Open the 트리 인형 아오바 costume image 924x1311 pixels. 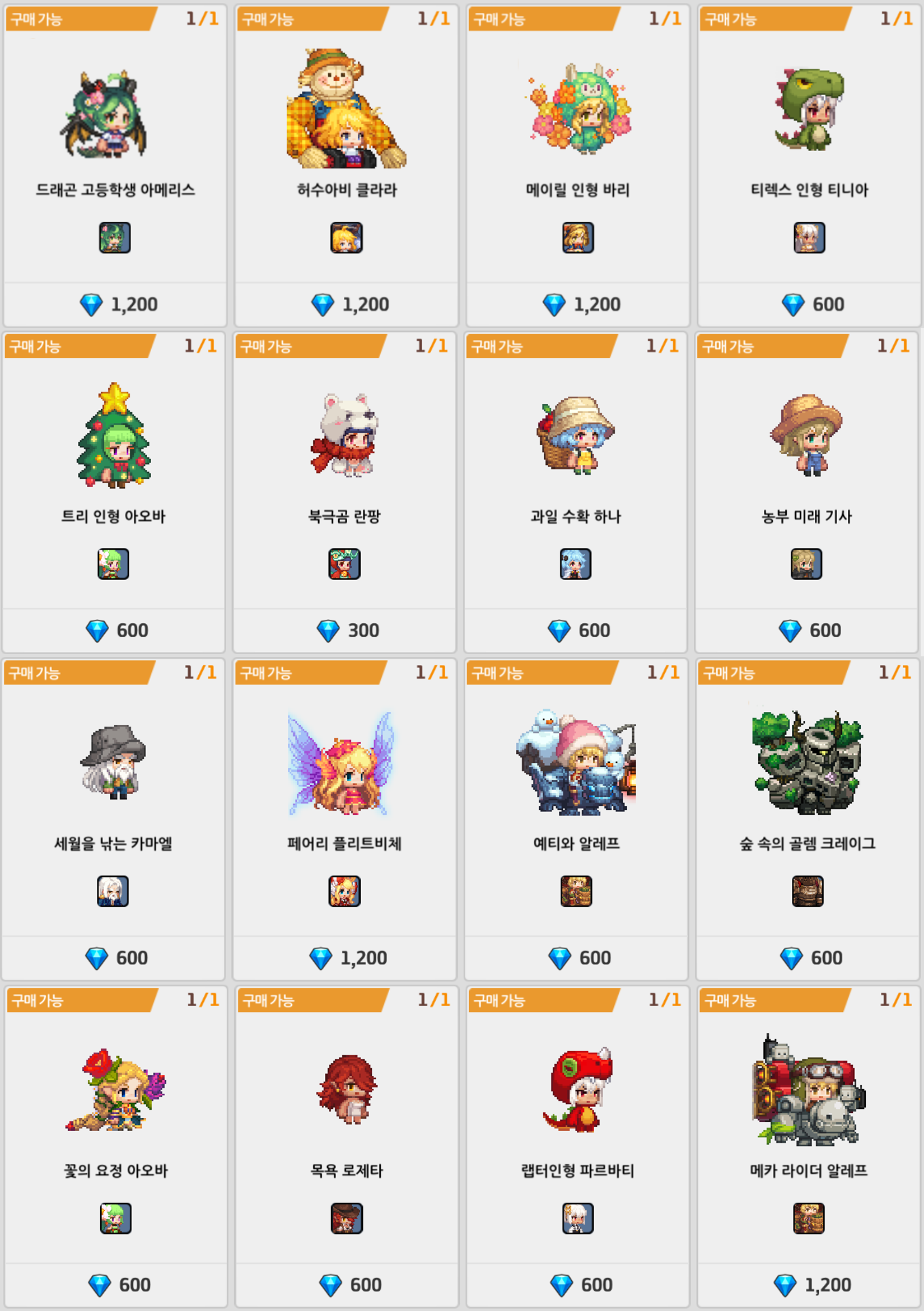point(114,435)
